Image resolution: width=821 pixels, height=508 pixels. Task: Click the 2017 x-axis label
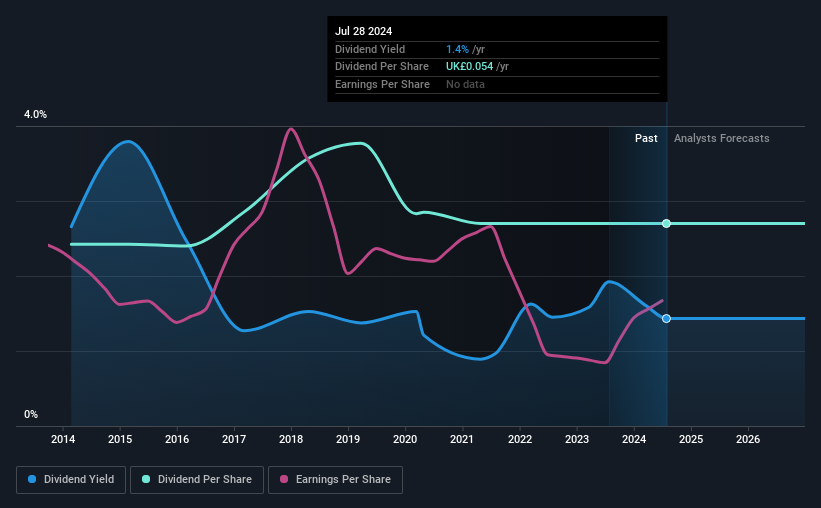pyautogui.click(x=234, y=439)
